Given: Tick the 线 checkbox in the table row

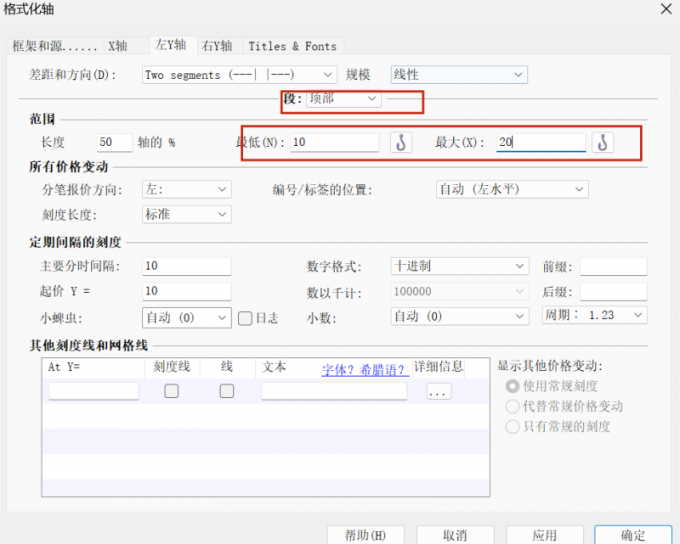Looking at the screenshot, I should (x=227, y=391).
